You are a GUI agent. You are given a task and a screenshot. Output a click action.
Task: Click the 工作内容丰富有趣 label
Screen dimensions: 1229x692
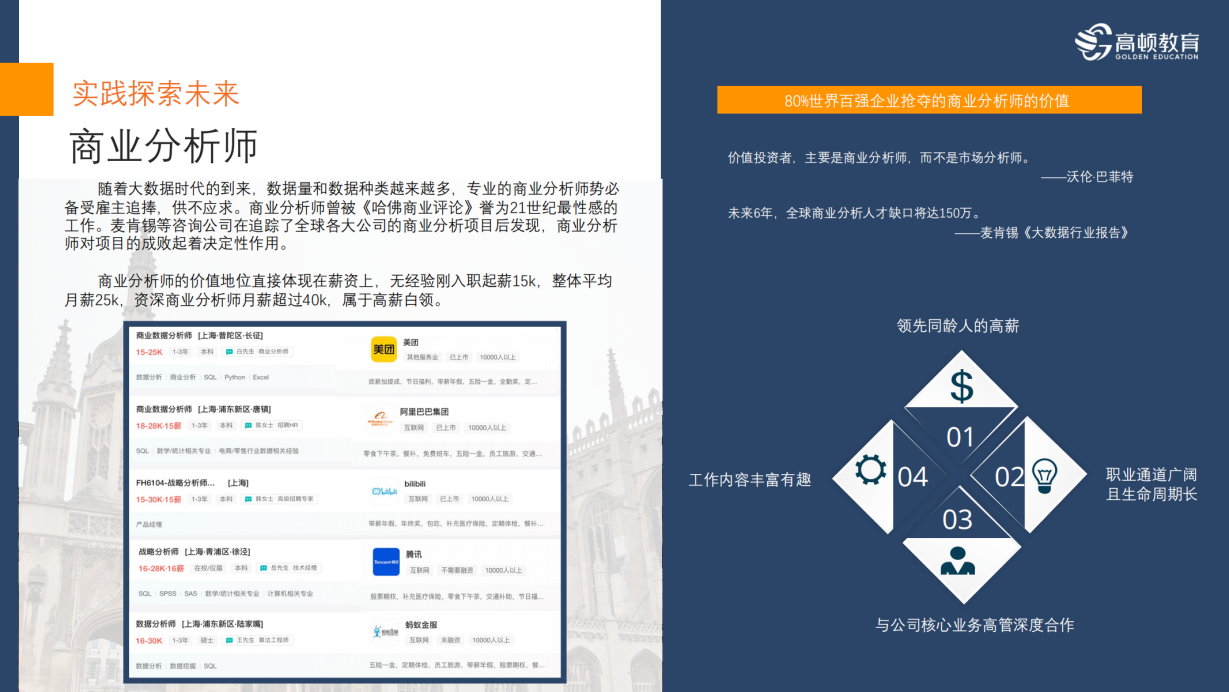pos(750,480)
